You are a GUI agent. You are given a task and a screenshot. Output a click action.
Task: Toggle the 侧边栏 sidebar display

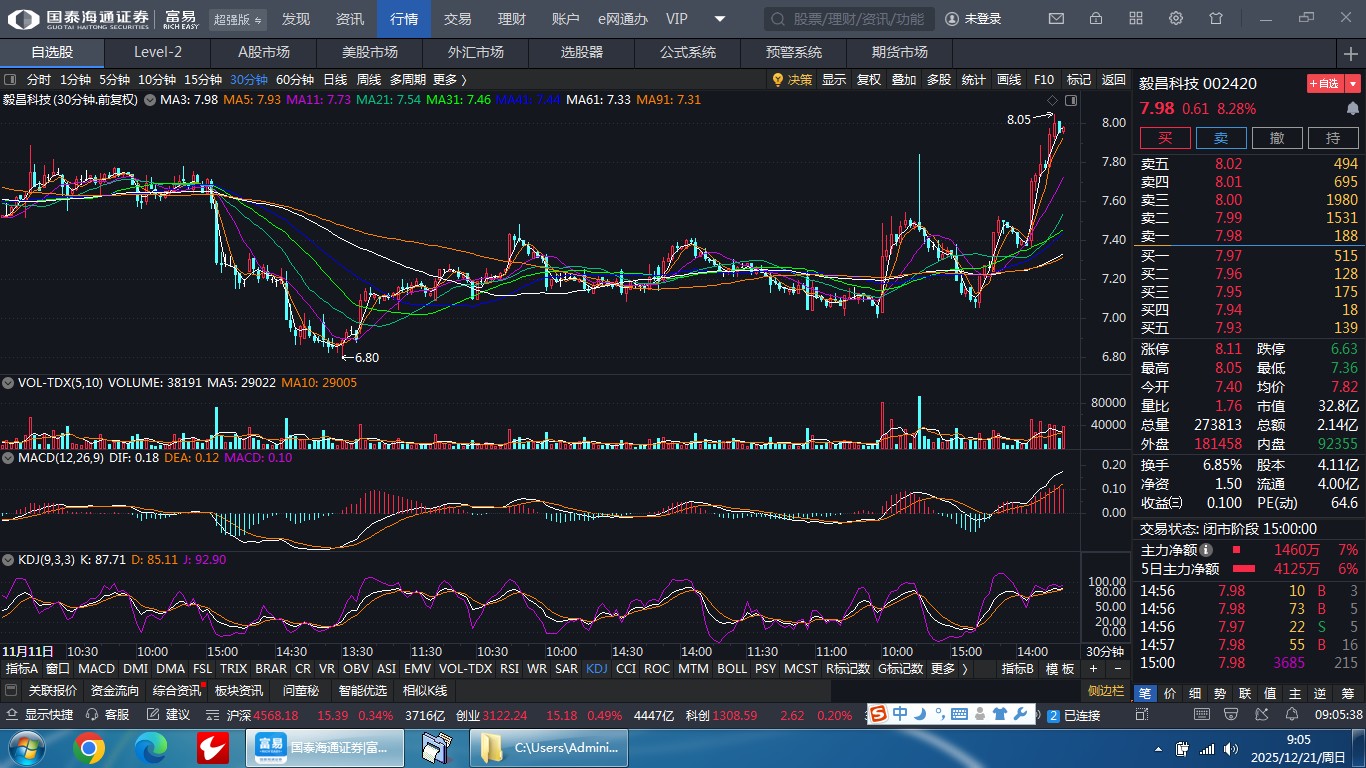tap(1105, 691)
